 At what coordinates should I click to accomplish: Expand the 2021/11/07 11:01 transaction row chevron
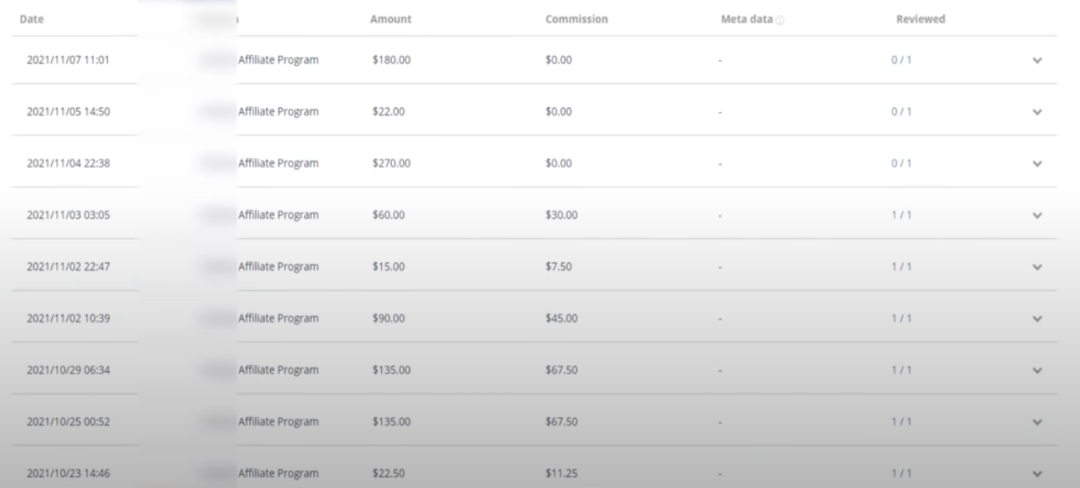[x=1037, y=60]
